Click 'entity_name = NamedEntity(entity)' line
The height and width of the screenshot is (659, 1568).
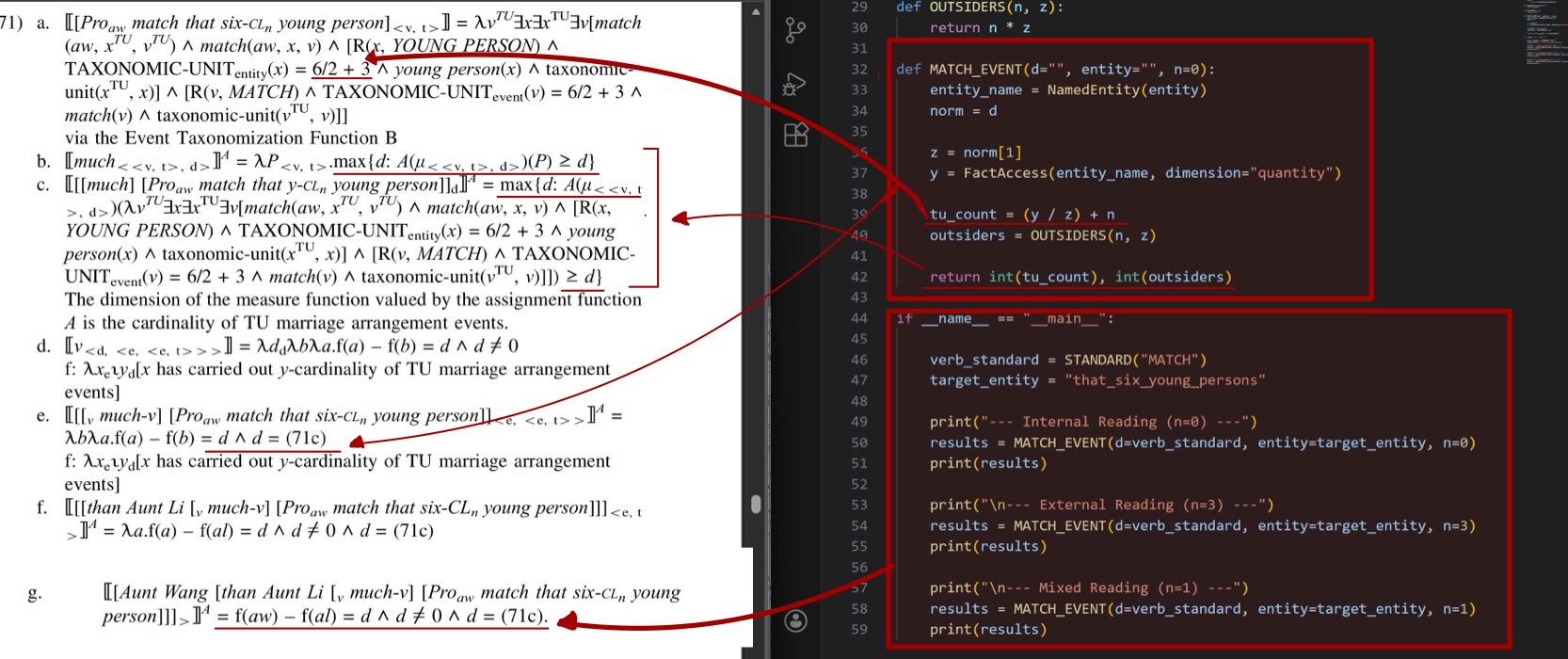(x=1067, y=89)
